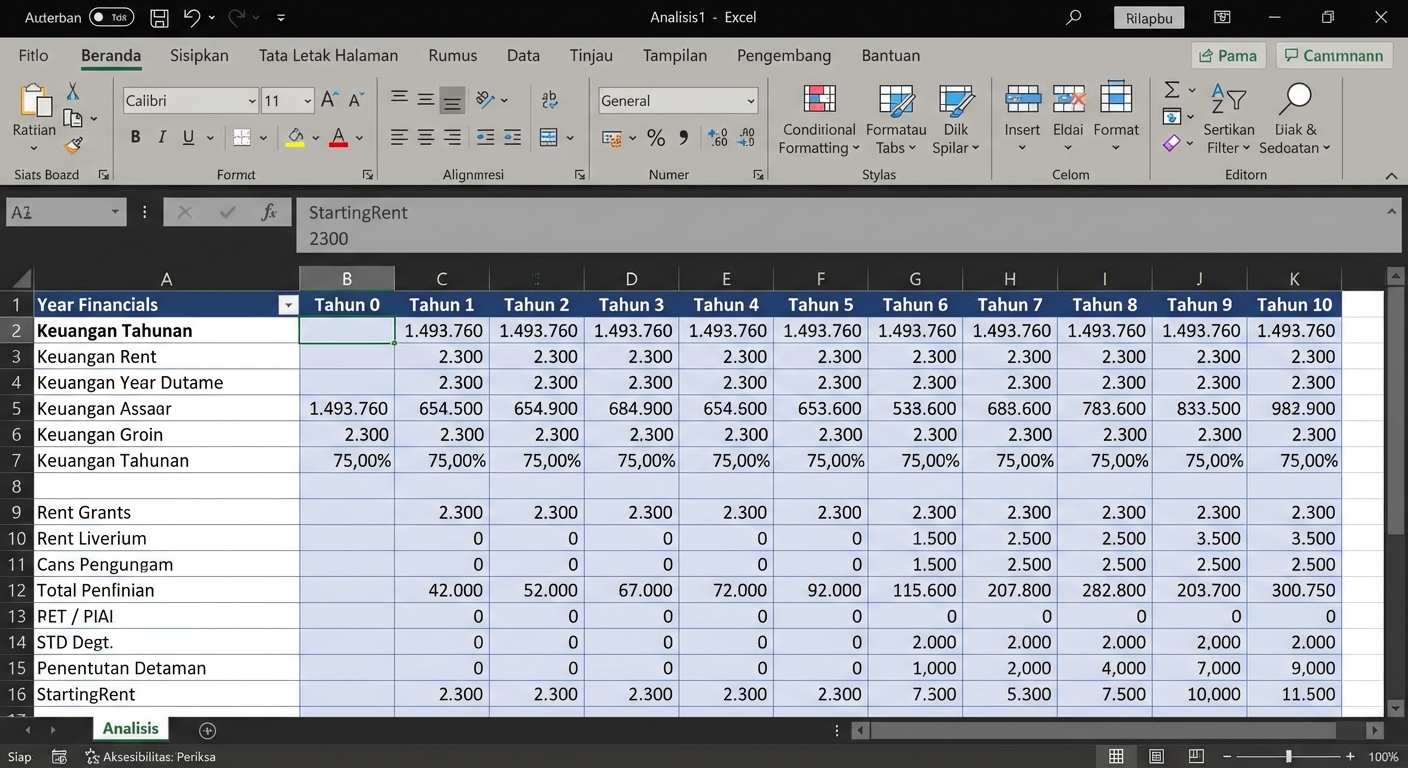The image size is (1408, 768).
Task: Toggle the AutoSave switch
Action: [x=111, y=18]
